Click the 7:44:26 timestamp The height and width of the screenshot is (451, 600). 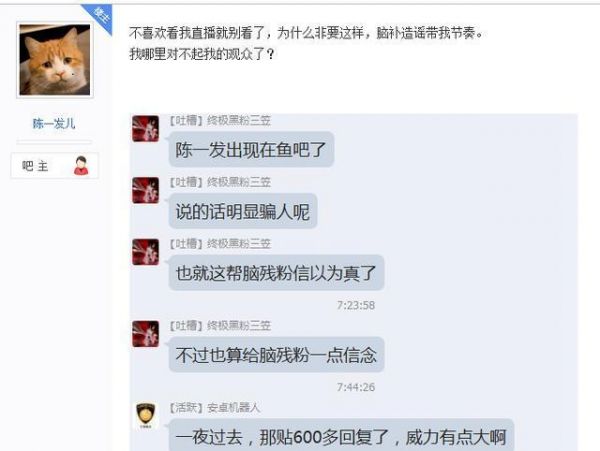[355, 387]
